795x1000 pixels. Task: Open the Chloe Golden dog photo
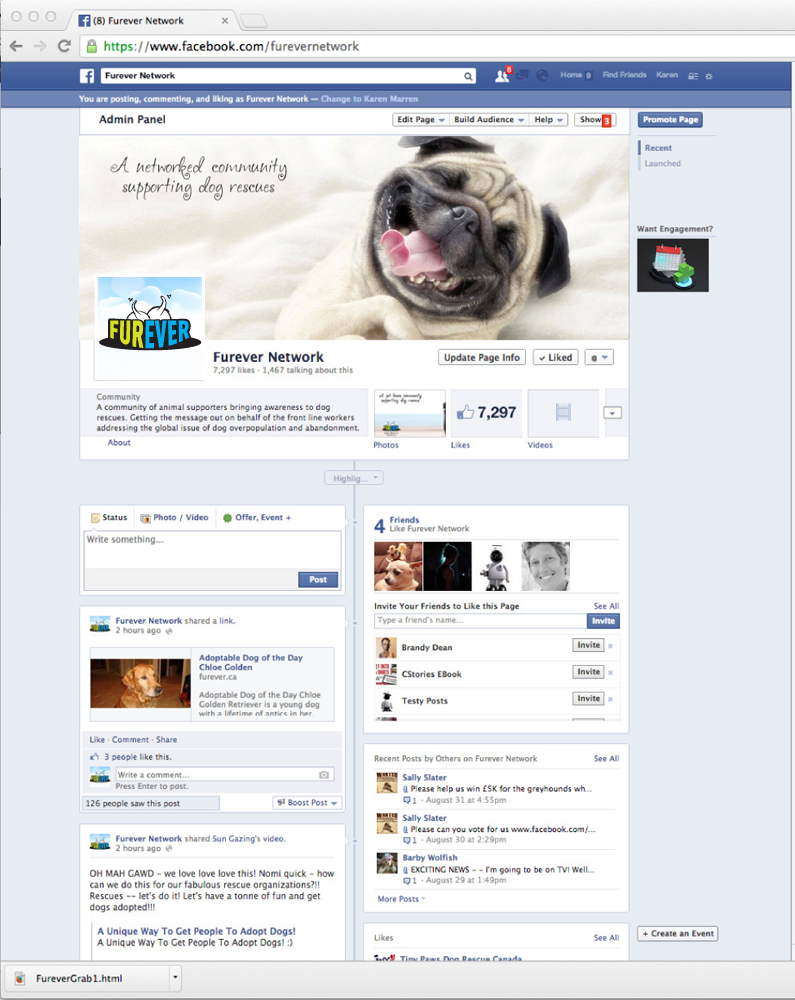pos(140,683)
